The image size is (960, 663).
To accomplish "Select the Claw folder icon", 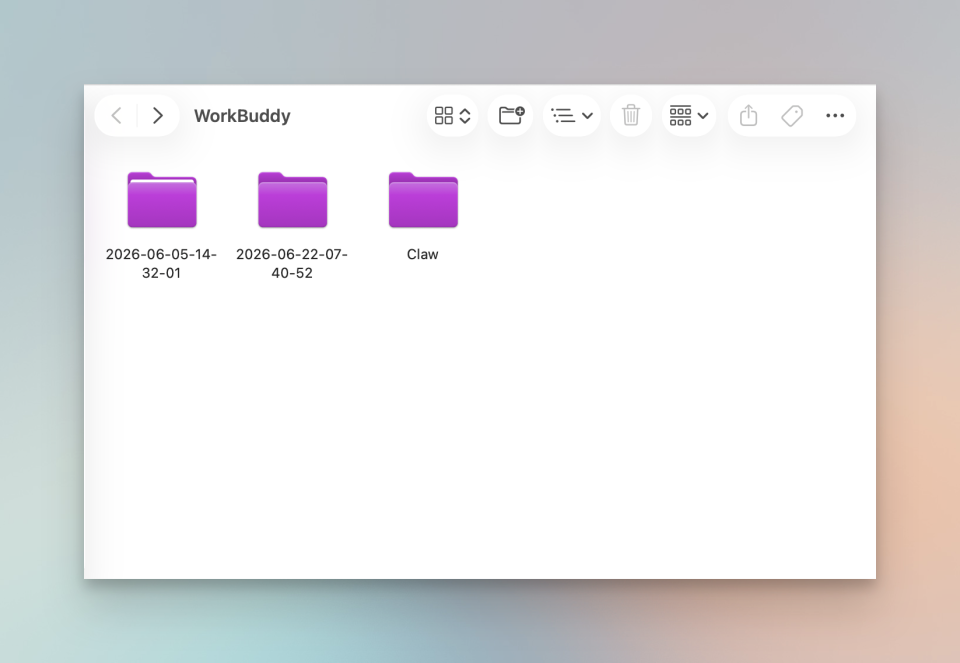I will (x=423, y=200).
